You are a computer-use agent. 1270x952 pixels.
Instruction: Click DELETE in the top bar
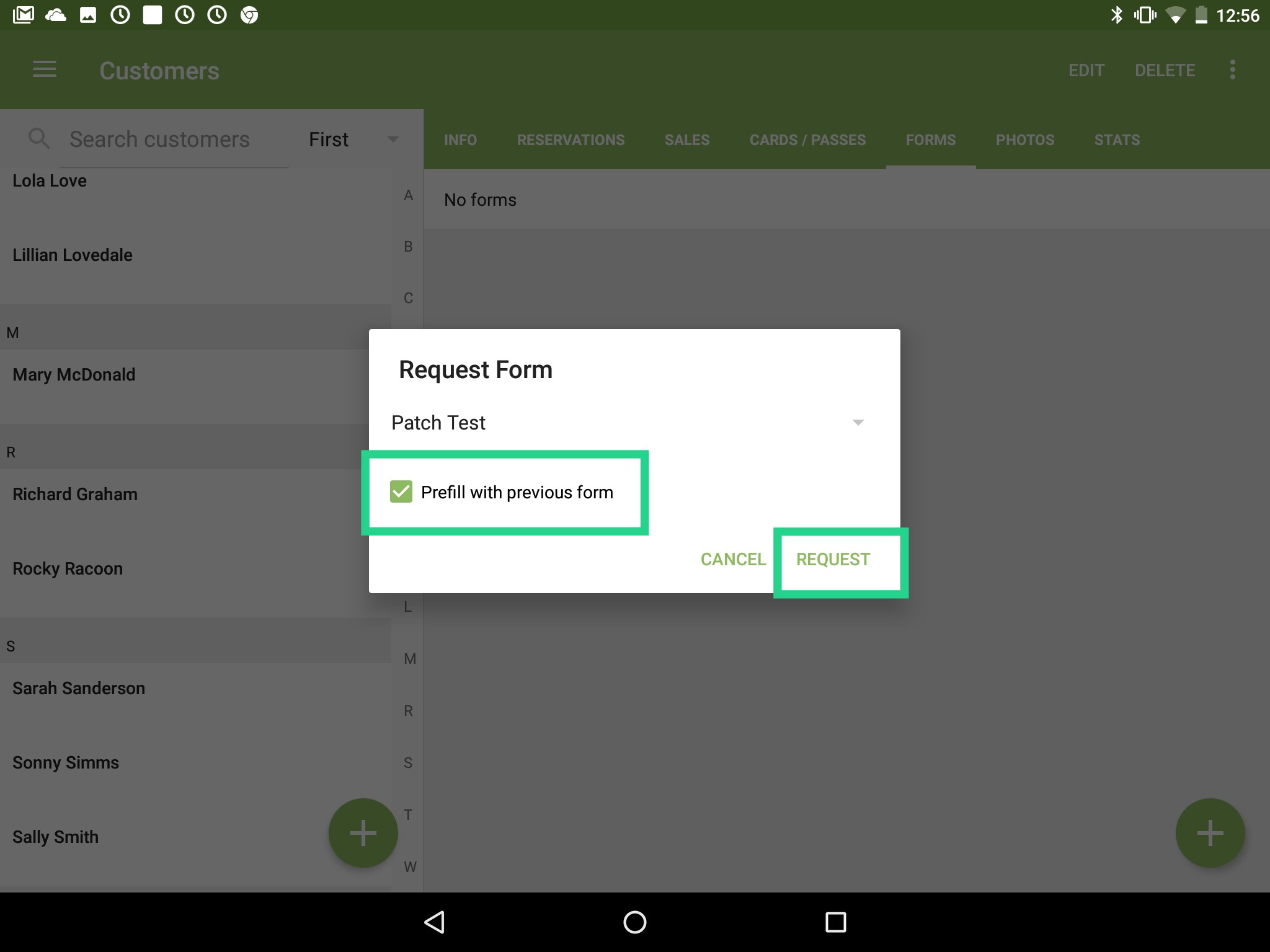(1165, 70)
